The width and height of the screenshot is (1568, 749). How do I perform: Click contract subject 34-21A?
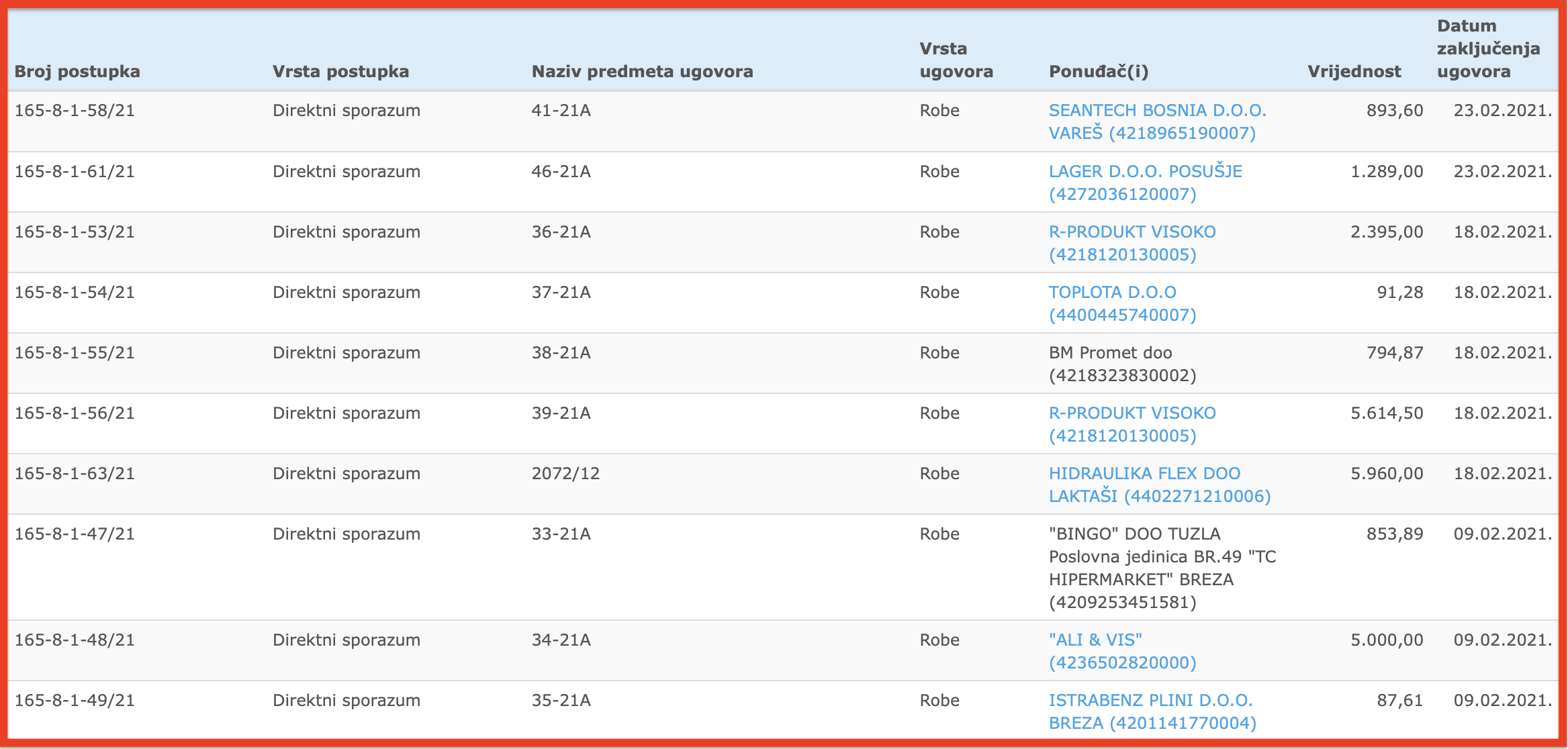point(561,640)
